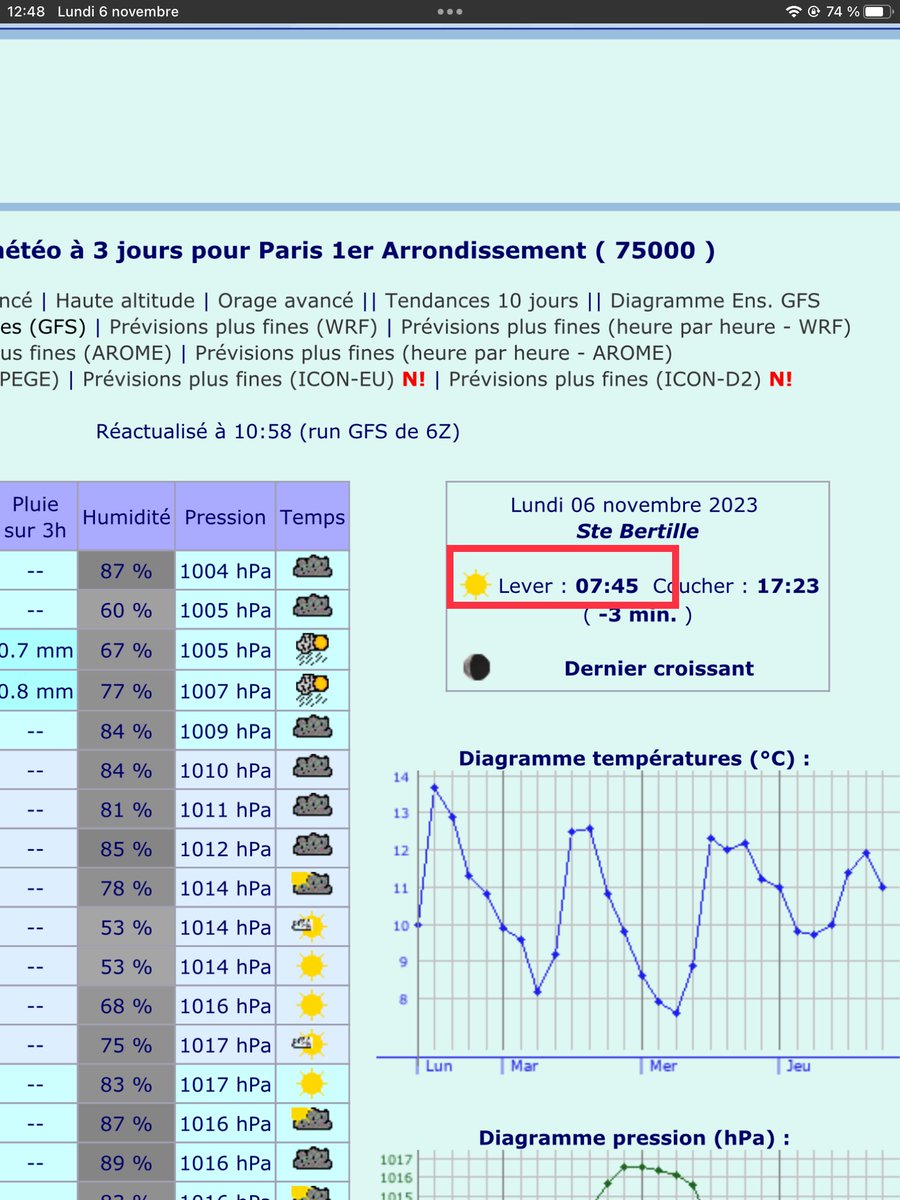Click the Mer day label under the temperature chart
The image size is (900, 1200).
coord(663,1066)
